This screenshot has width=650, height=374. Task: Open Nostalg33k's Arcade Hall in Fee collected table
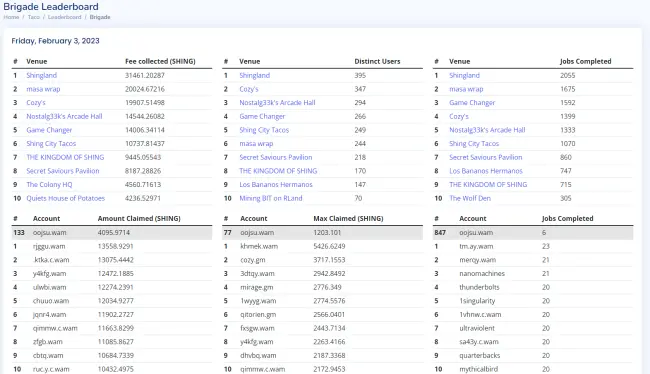[64, 117]
